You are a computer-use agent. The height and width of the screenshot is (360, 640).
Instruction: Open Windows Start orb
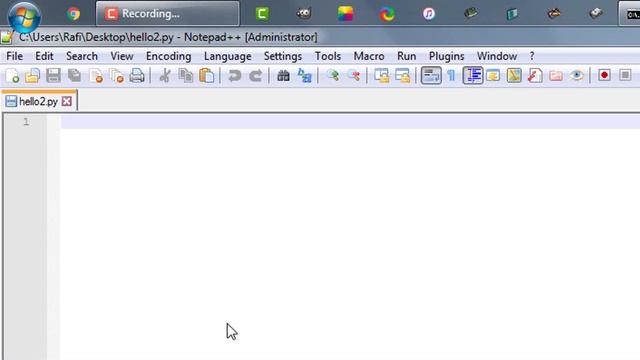click(24, 16)
